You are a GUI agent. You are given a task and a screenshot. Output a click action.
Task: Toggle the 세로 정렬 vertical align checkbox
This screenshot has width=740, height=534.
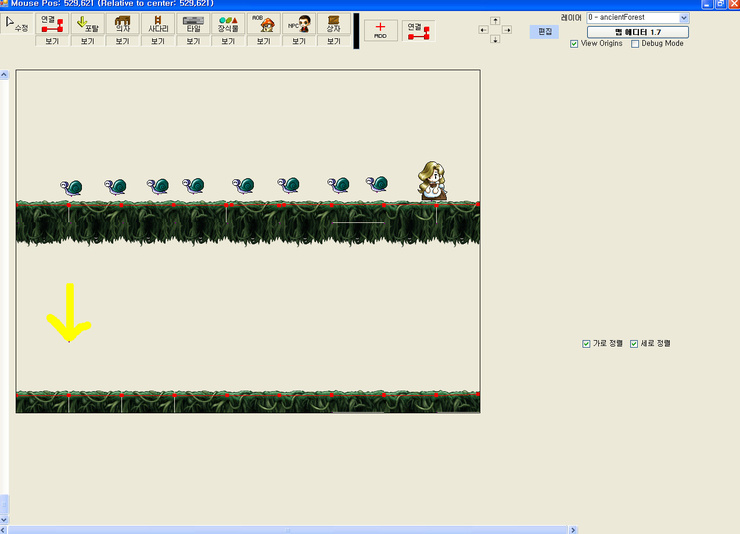click(634, 344)
